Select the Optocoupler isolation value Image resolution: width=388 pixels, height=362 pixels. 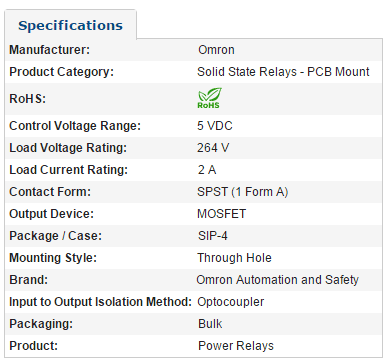231,302
